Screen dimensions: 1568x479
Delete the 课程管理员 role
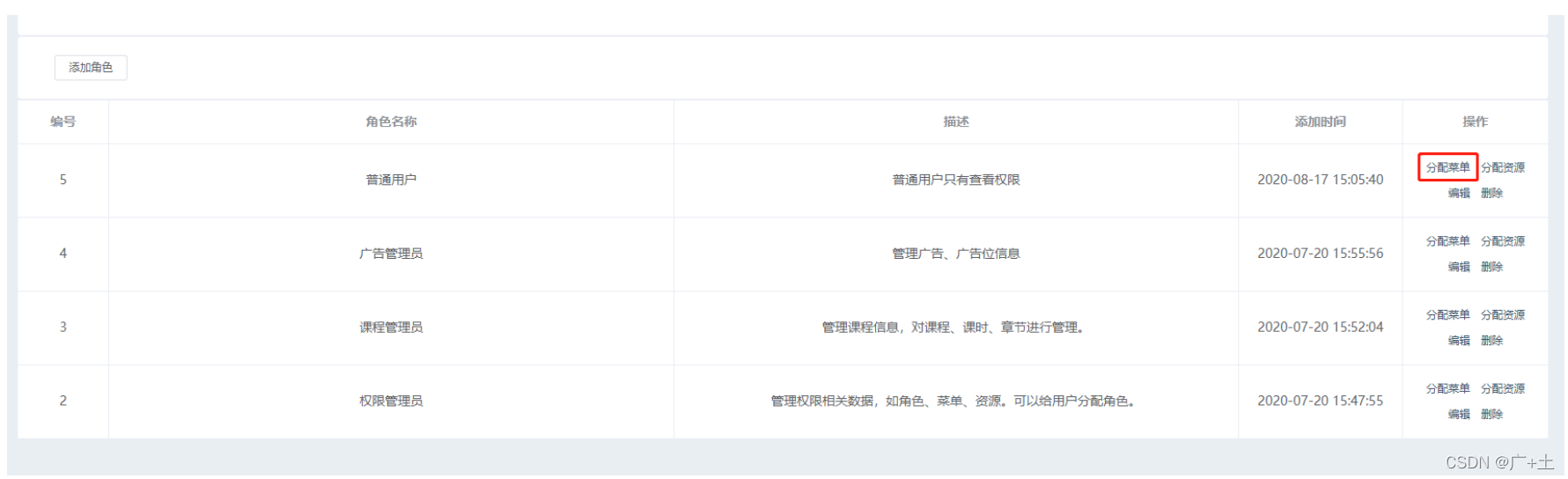coord(1491,341)
